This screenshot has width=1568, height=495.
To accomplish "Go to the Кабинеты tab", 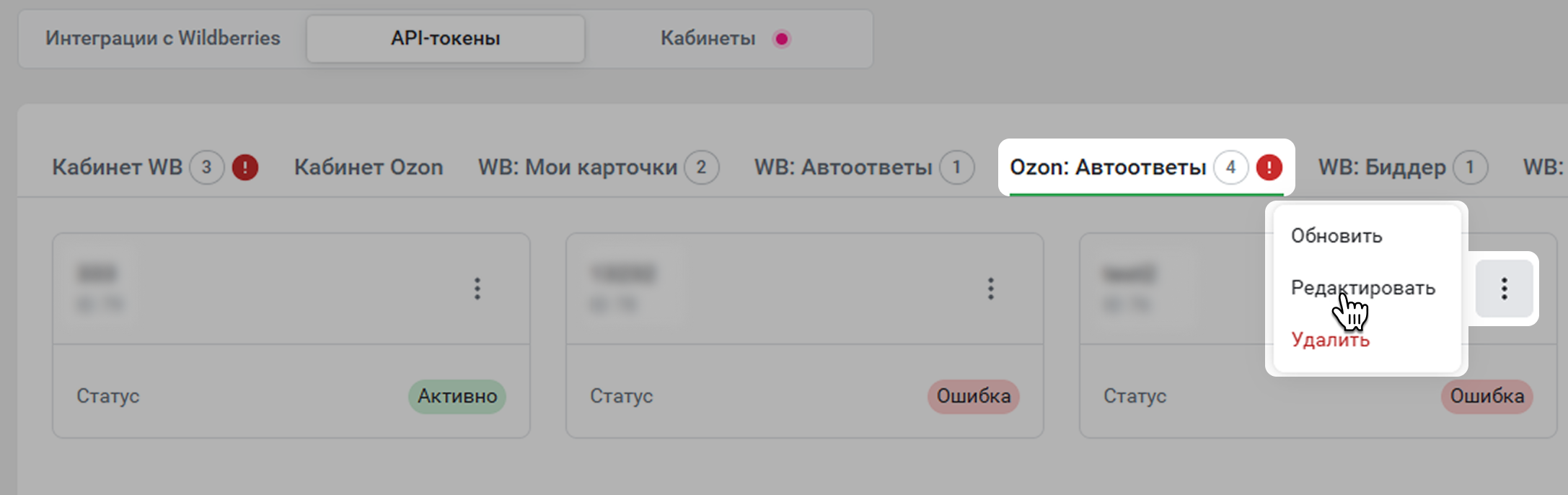I will (708, 38).
